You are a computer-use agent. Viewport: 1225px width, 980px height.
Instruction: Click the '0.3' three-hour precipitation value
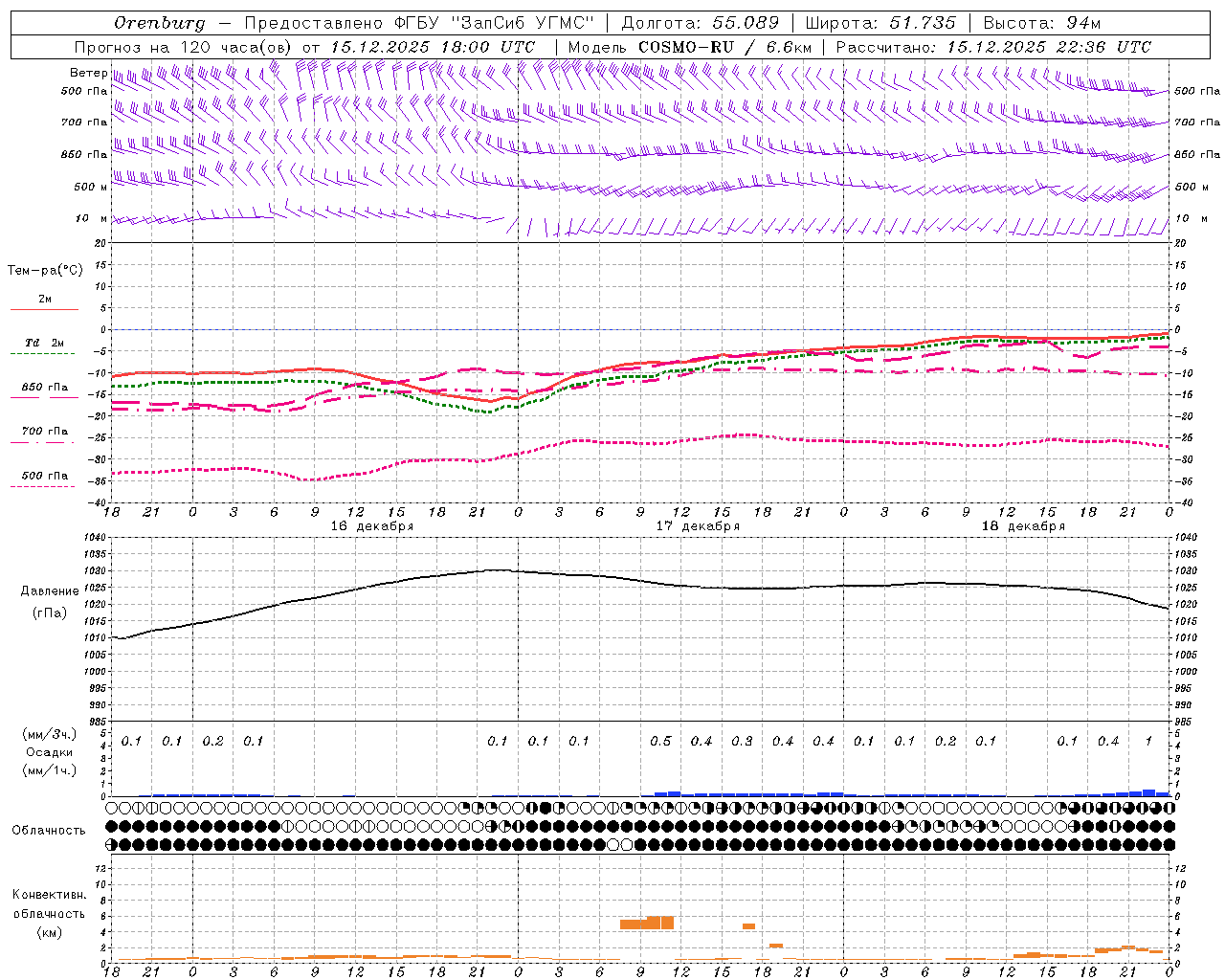pos(742,742)
